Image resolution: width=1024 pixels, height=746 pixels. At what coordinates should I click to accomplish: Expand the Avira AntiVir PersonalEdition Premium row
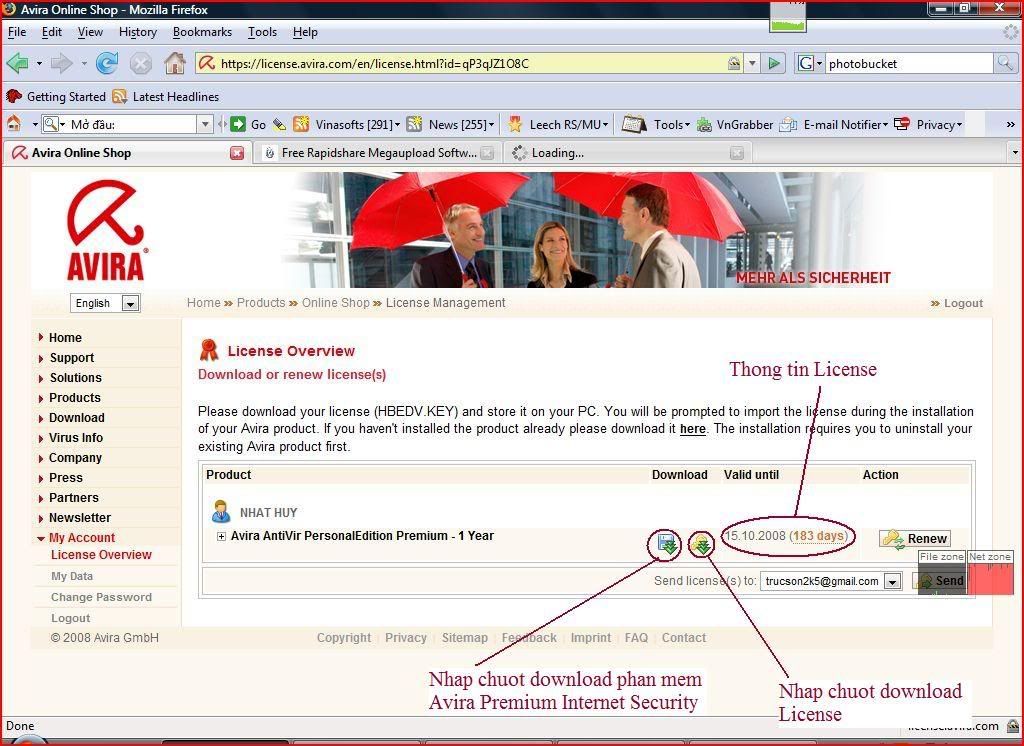click(221, 536)
